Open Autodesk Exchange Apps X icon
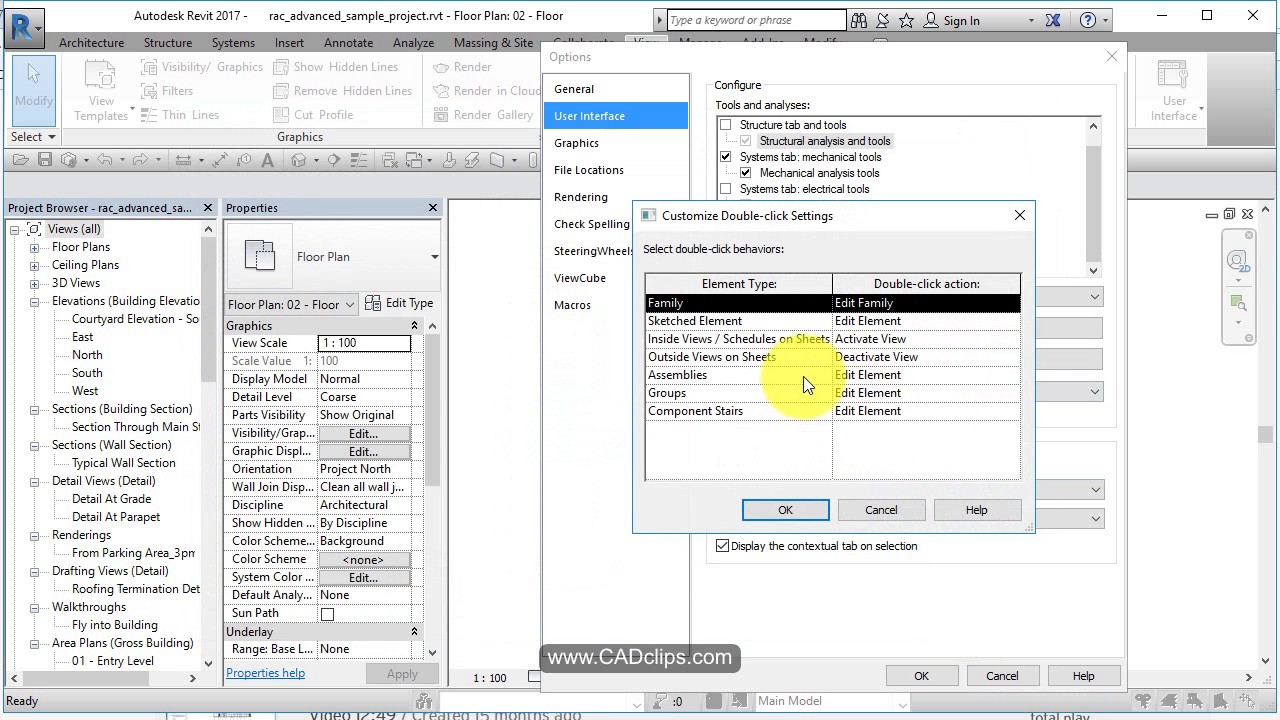1280x720 pixels. 1053,20
